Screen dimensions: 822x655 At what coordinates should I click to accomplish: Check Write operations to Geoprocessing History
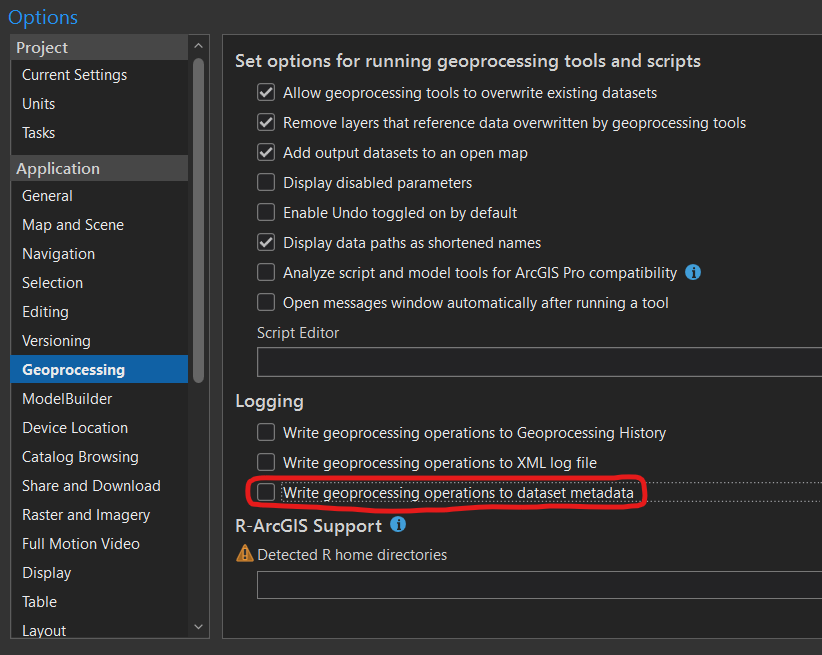(266, 433)
